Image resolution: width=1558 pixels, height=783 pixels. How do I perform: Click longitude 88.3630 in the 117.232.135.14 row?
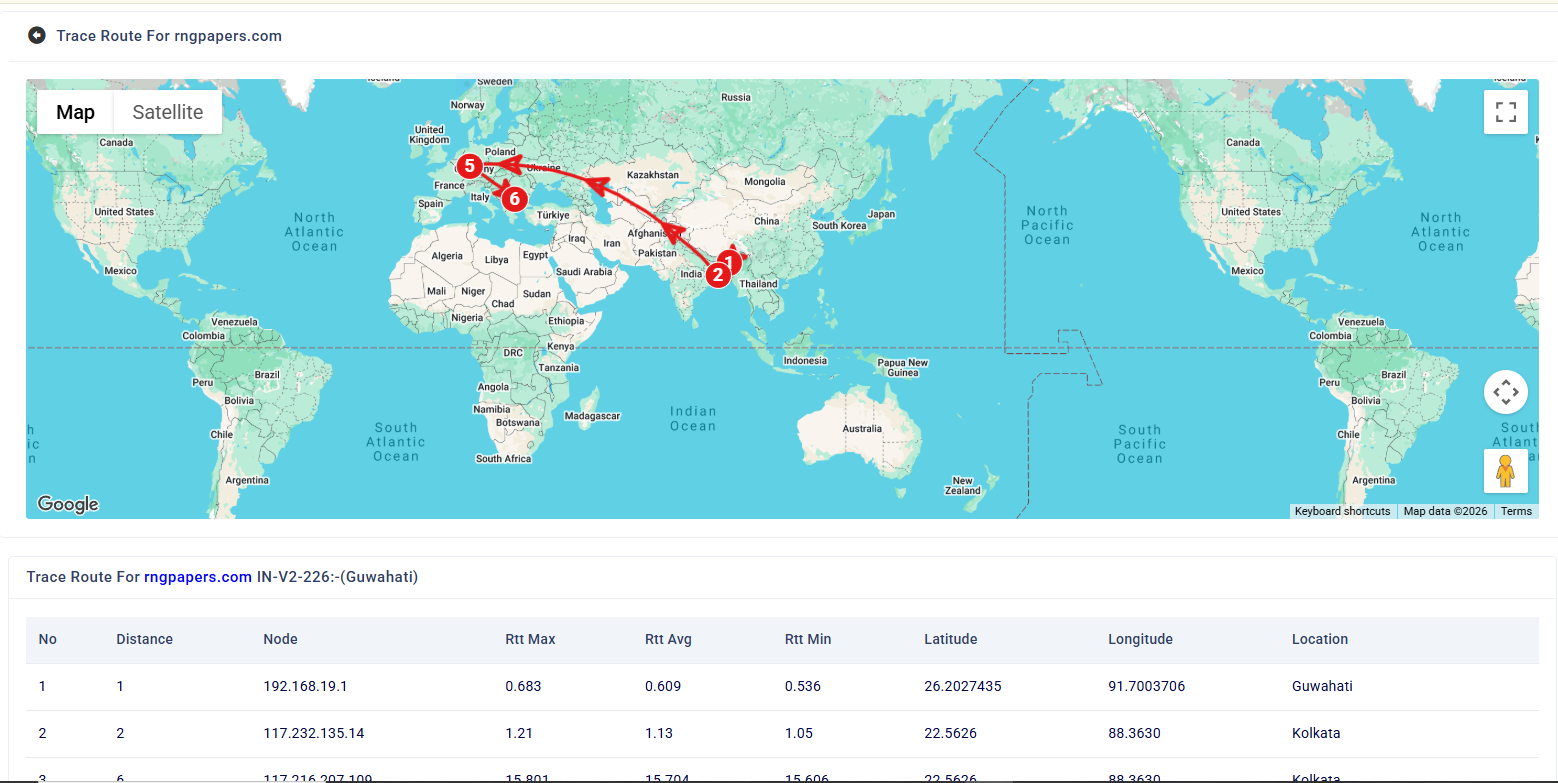(x=1134, y=733)
